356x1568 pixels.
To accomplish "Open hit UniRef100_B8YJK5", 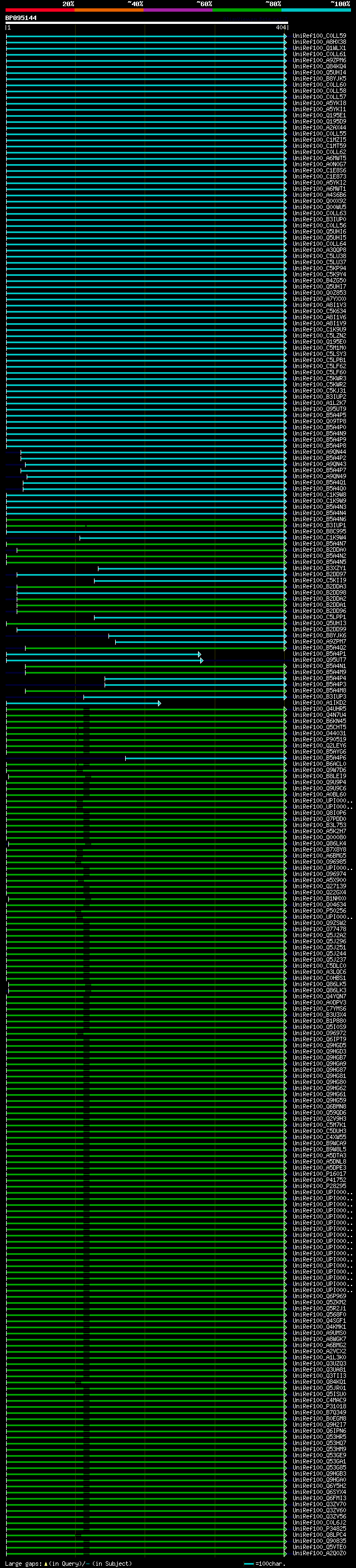I will [319, 78].
